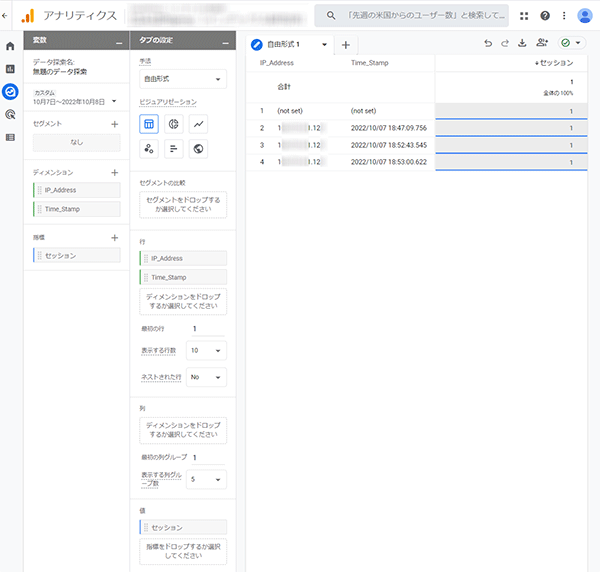Open the Explore icon in sidebar

(x=10, y=92)
